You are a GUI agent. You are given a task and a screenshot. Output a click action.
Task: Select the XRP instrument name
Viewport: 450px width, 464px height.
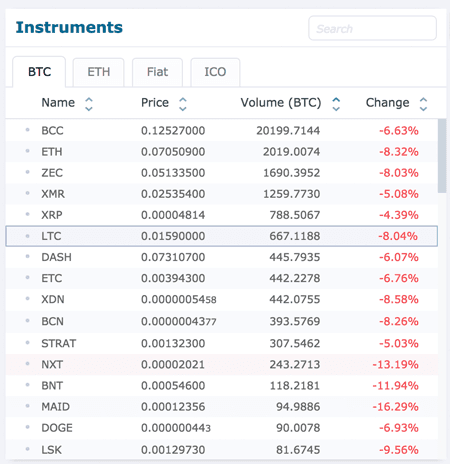click(x=52, y=215)
